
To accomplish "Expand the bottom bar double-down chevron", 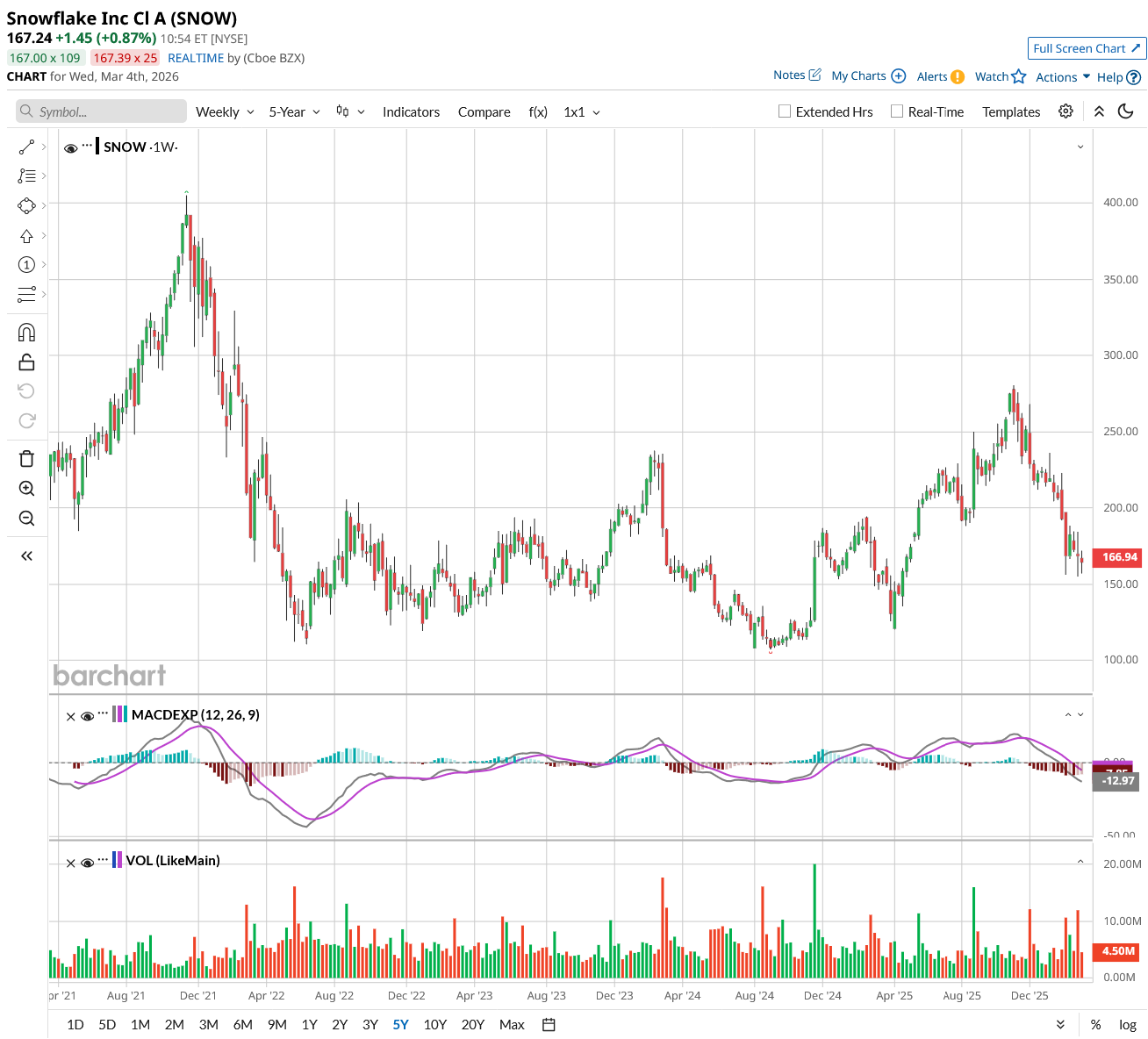I will pyautogui.click(x=1060, y=1025).
